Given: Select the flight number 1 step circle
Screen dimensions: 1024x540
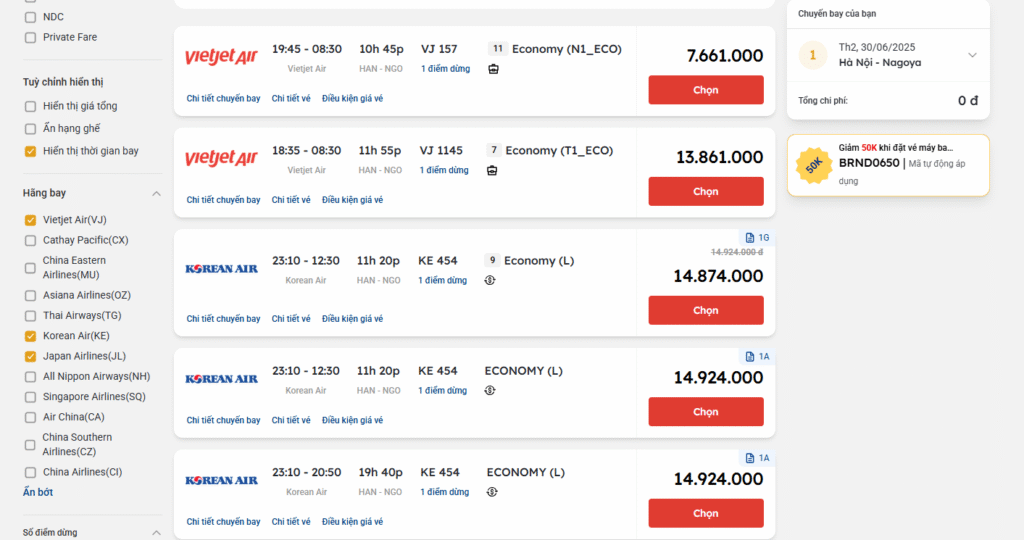Looking at the screenshot, I should tap(812, 55).
